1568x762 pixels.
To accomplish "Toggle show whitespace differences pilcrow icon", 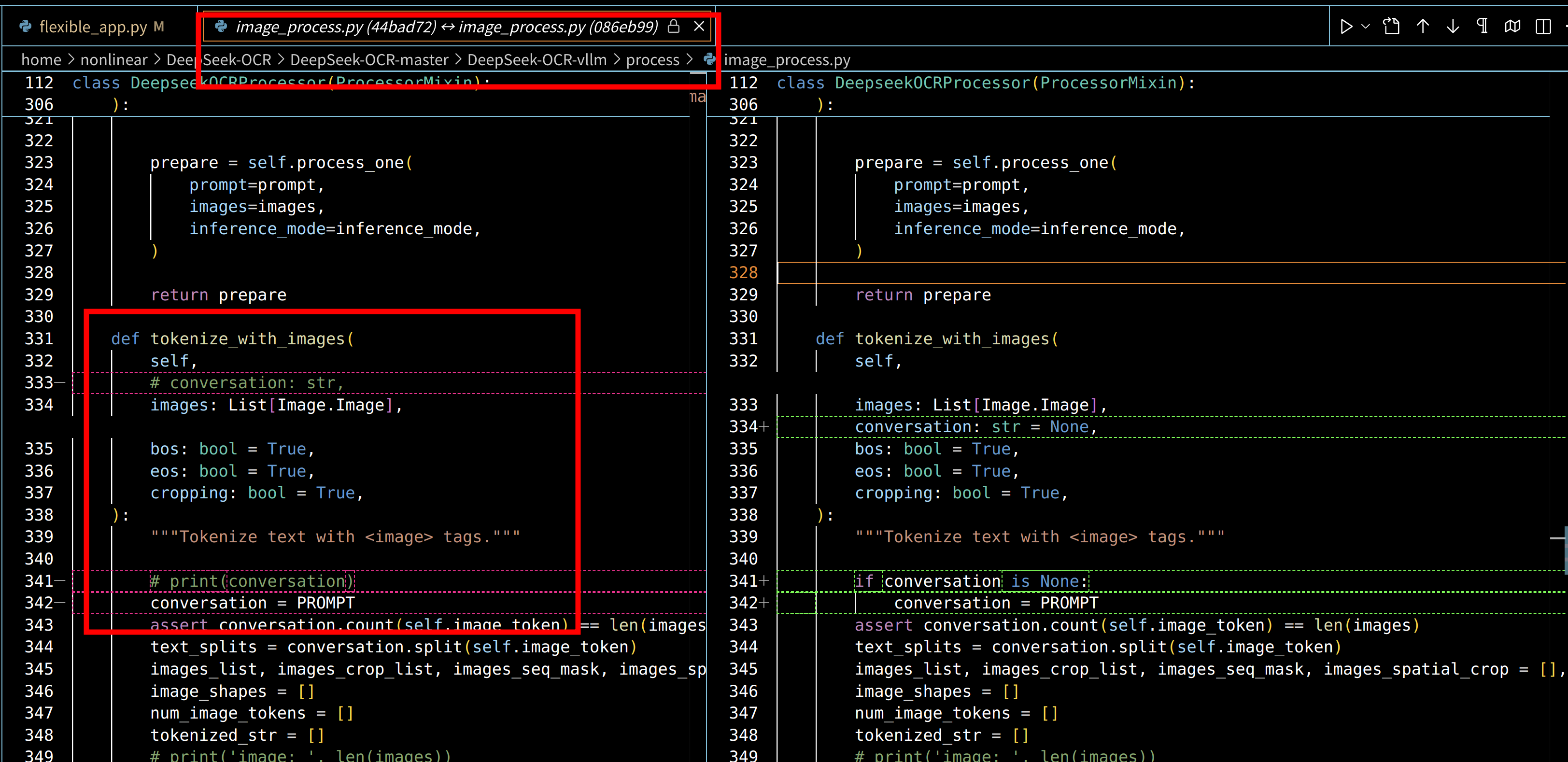I will click(1483, 27).
